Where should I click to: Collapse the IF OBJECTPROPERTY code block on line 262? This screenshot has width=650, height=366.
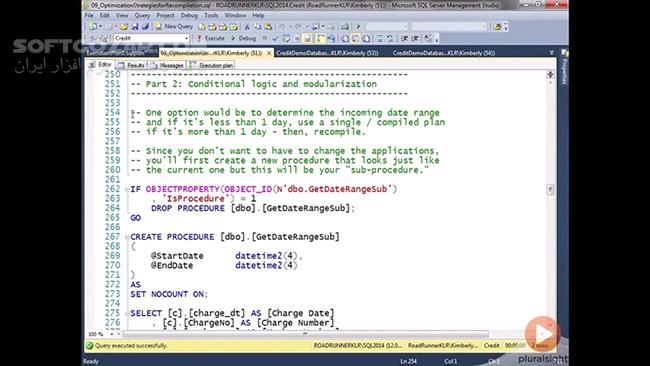coord(127,189)
